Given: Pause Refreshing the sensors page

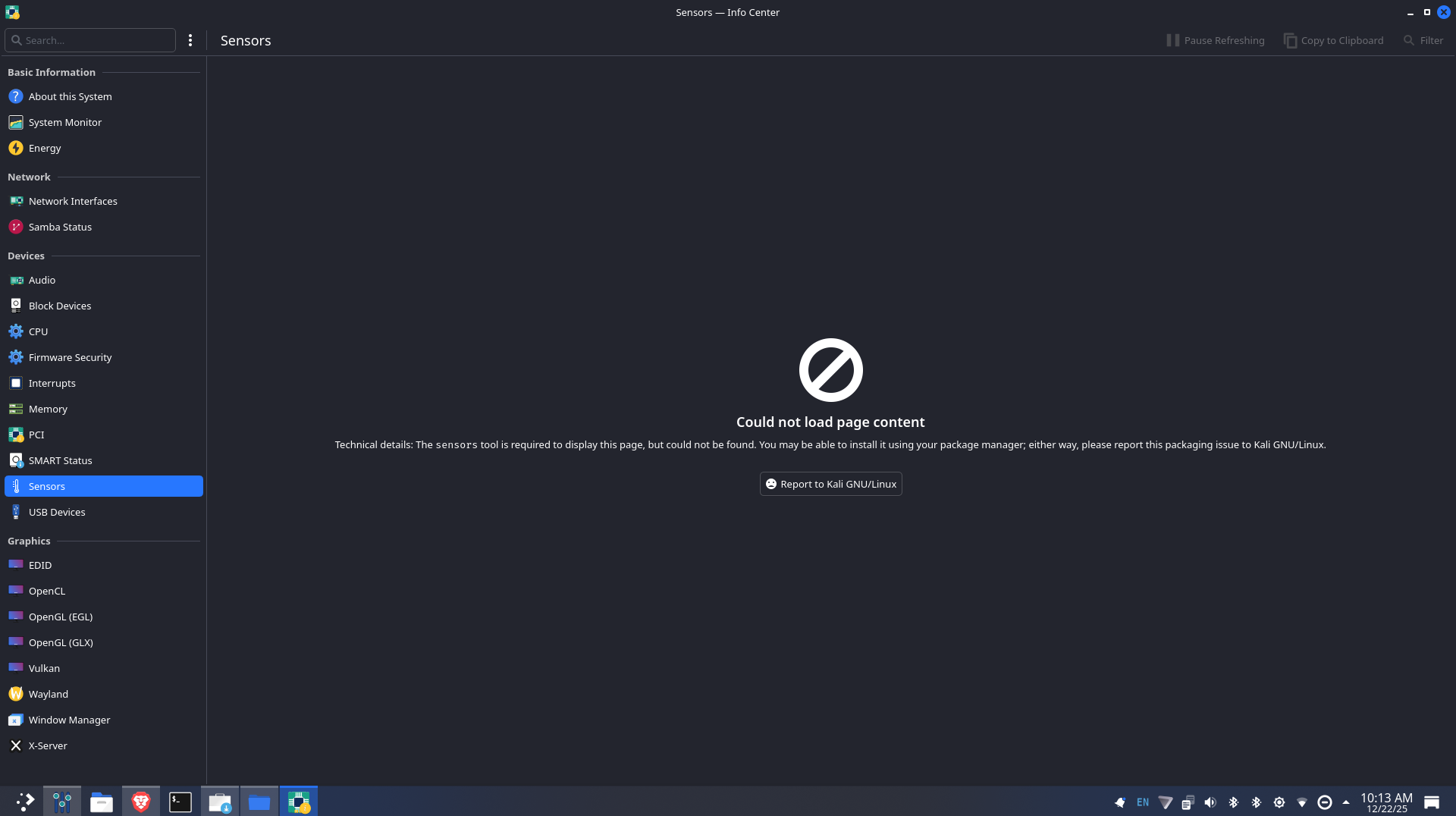Looking at the screenshot, I should 1215,40.
